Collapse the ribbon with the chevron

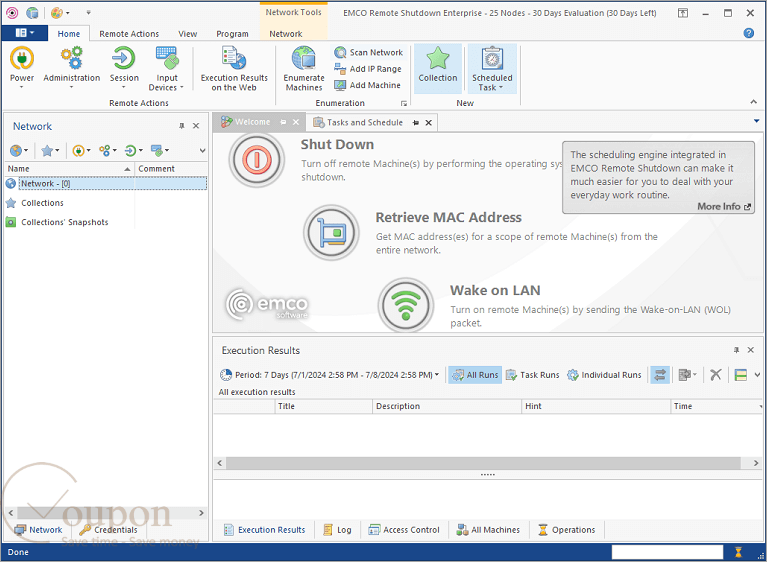click(x=753, y=102)
